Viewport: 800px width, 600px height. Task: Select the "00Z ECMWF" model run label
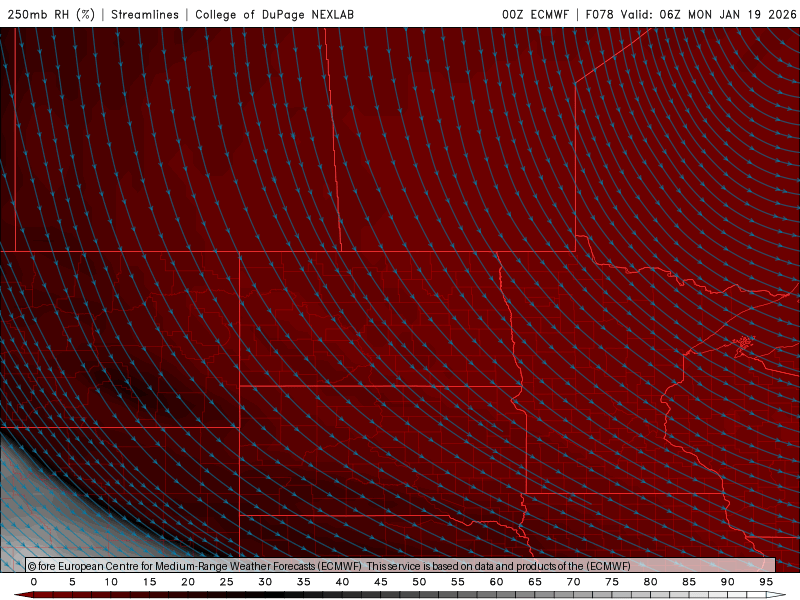coord(535,14)
